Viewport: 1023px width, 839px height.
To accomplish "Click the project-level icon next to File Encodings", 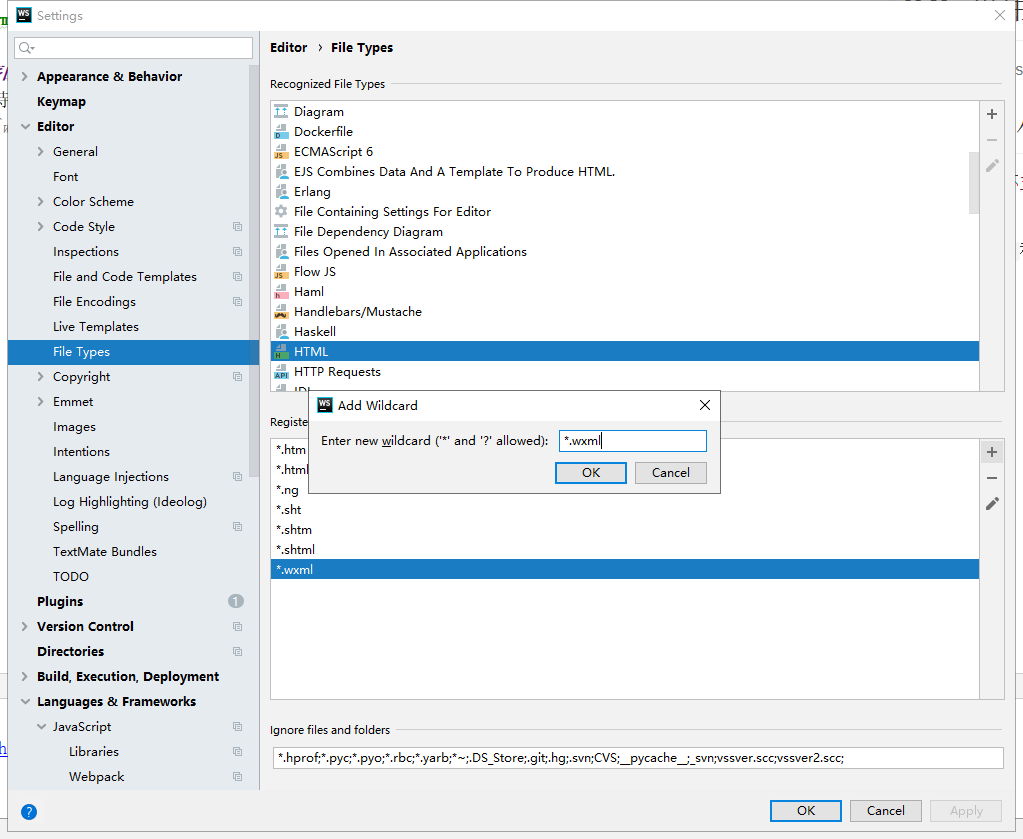I will tap(237, 301).
